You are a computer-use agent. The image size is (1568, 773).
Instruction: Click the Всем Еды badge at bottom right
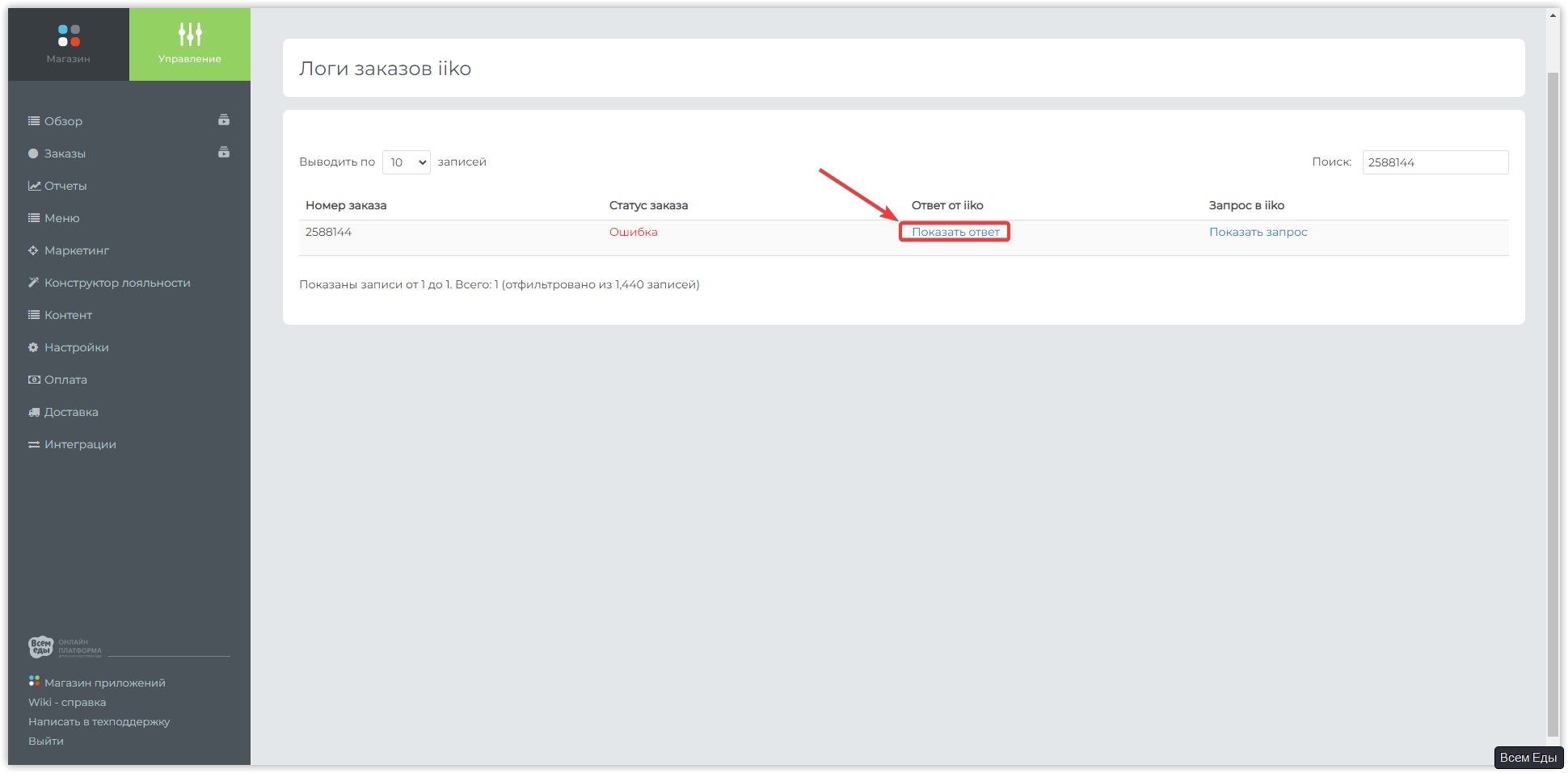pos(1528,758)
